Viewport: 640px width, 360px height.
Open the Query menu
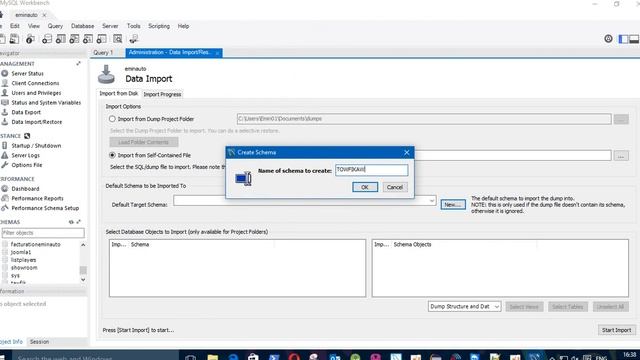[55, 26]
